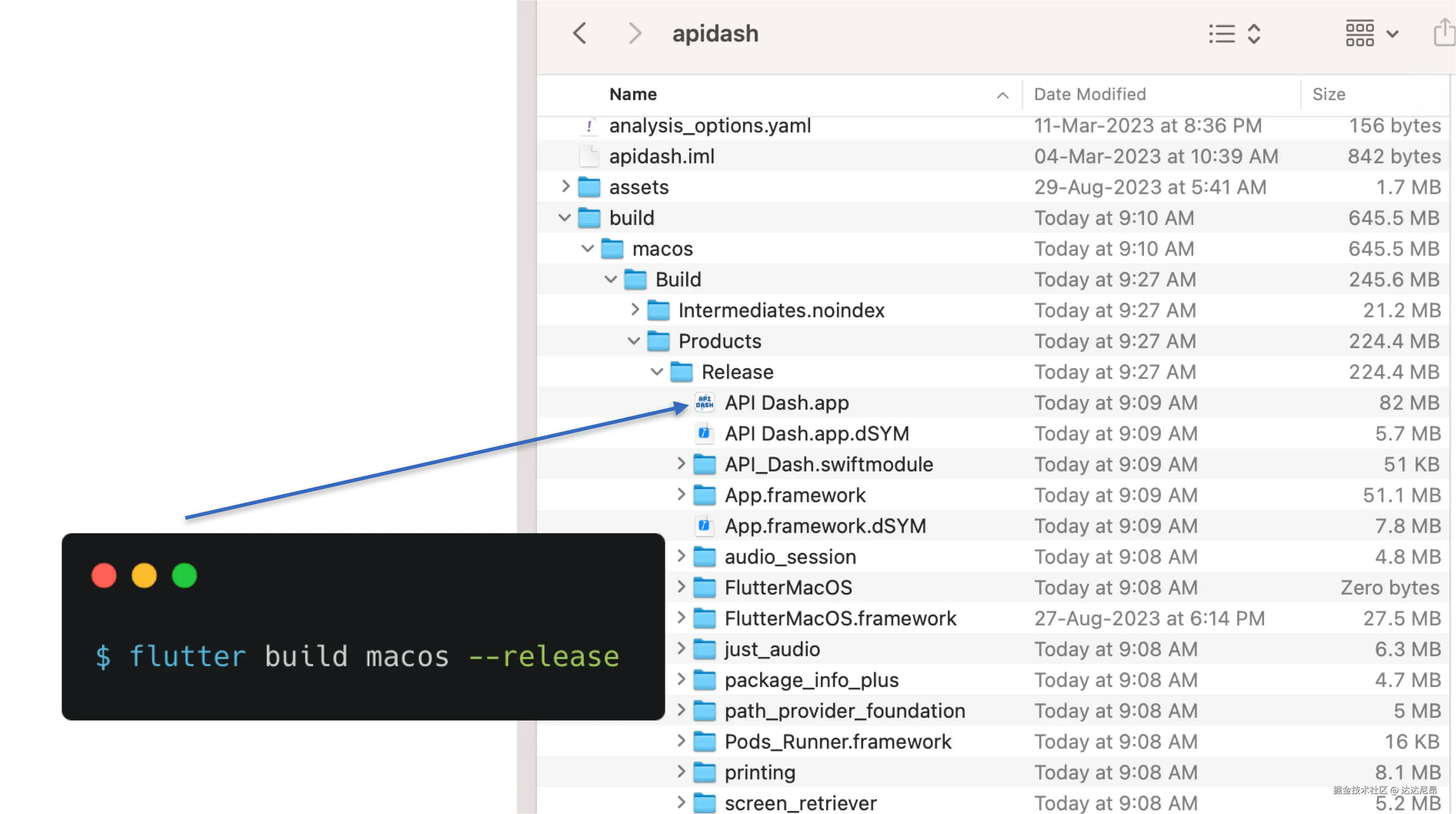This screenshot has height=814, width=1456.
Task: Click the green terminal window button
Action: [184, 575]
